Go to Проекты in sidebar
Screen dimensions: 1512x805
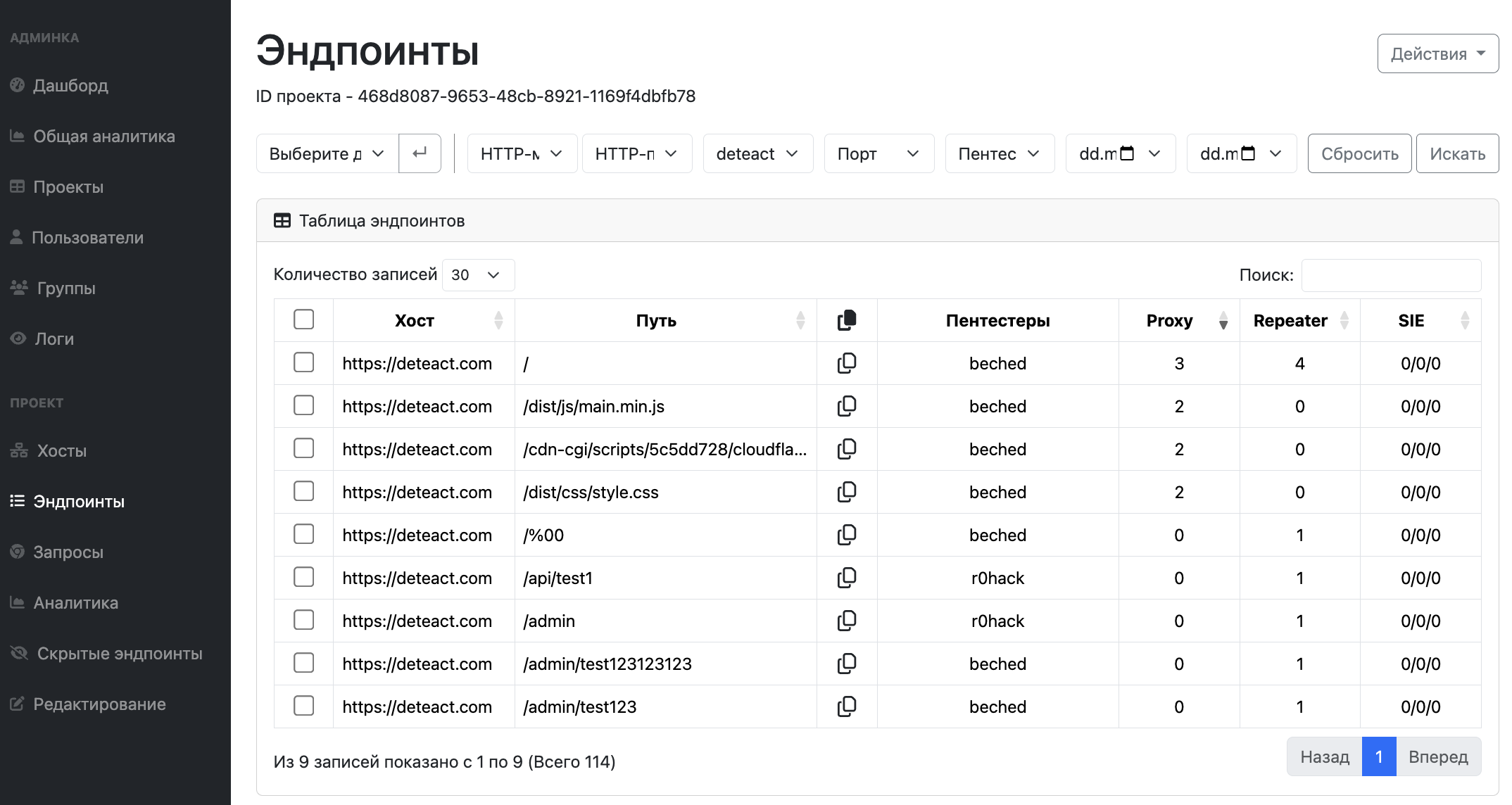(57, 187)
